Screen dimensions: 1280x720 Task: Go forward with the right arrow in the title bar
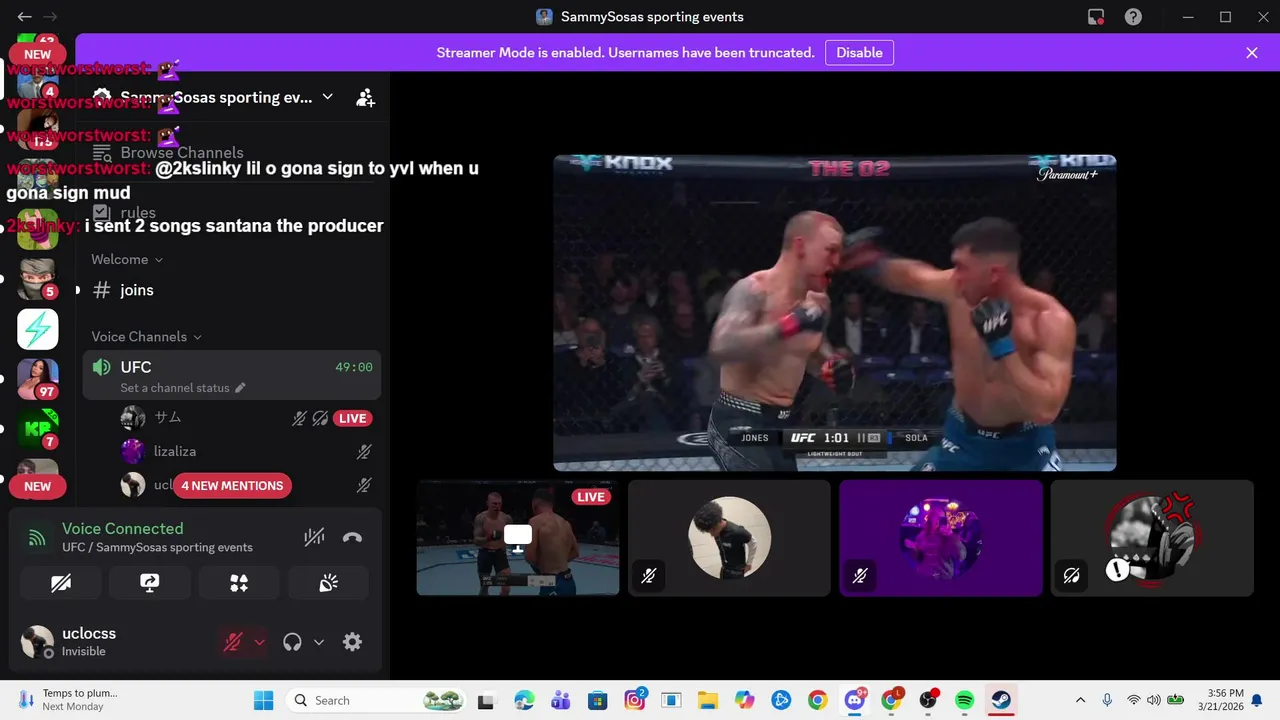50,17
